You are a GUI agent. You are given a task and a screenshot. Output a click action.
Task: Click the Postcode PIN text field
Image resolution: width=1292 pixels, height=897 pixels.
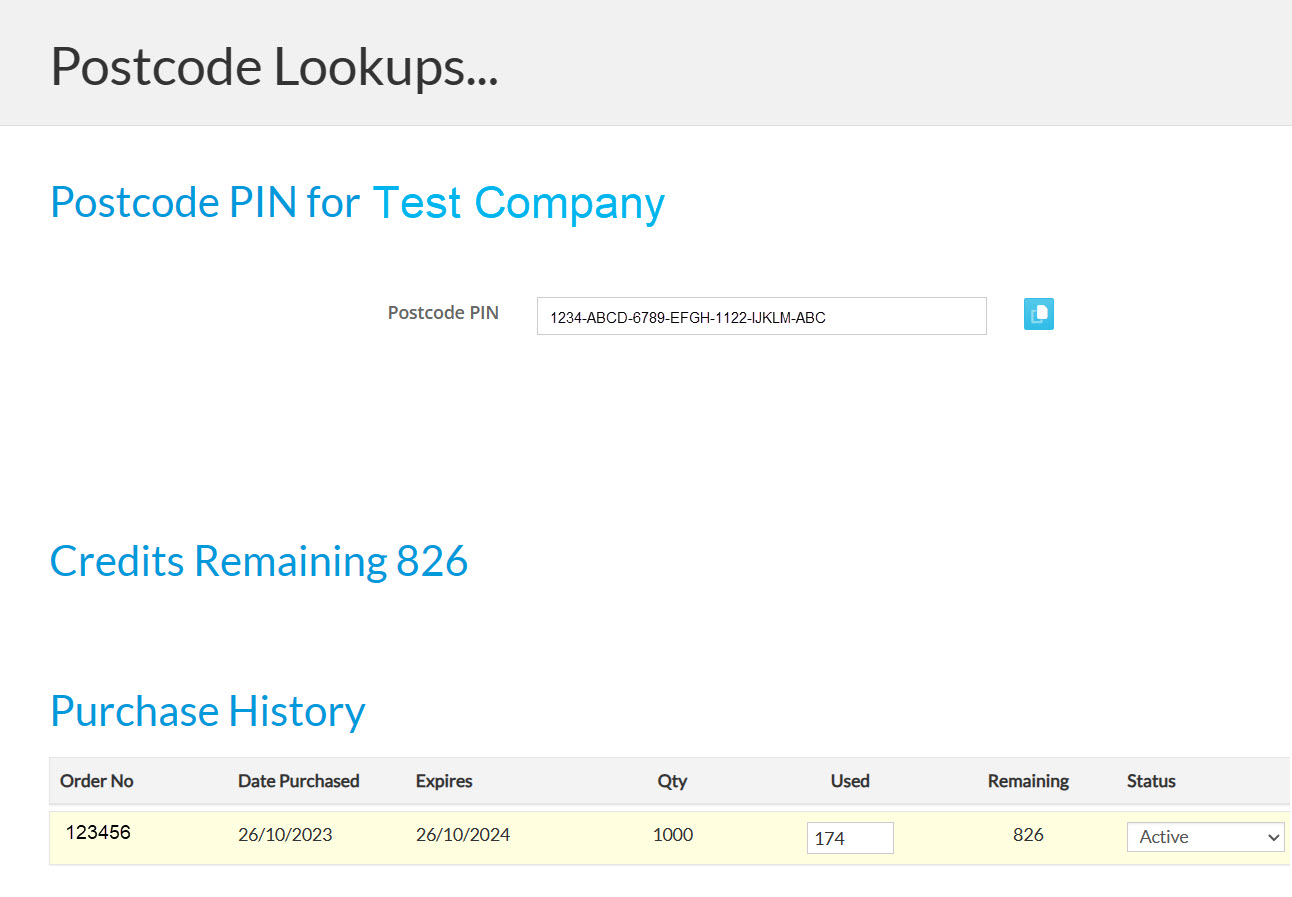pos(761,317)
